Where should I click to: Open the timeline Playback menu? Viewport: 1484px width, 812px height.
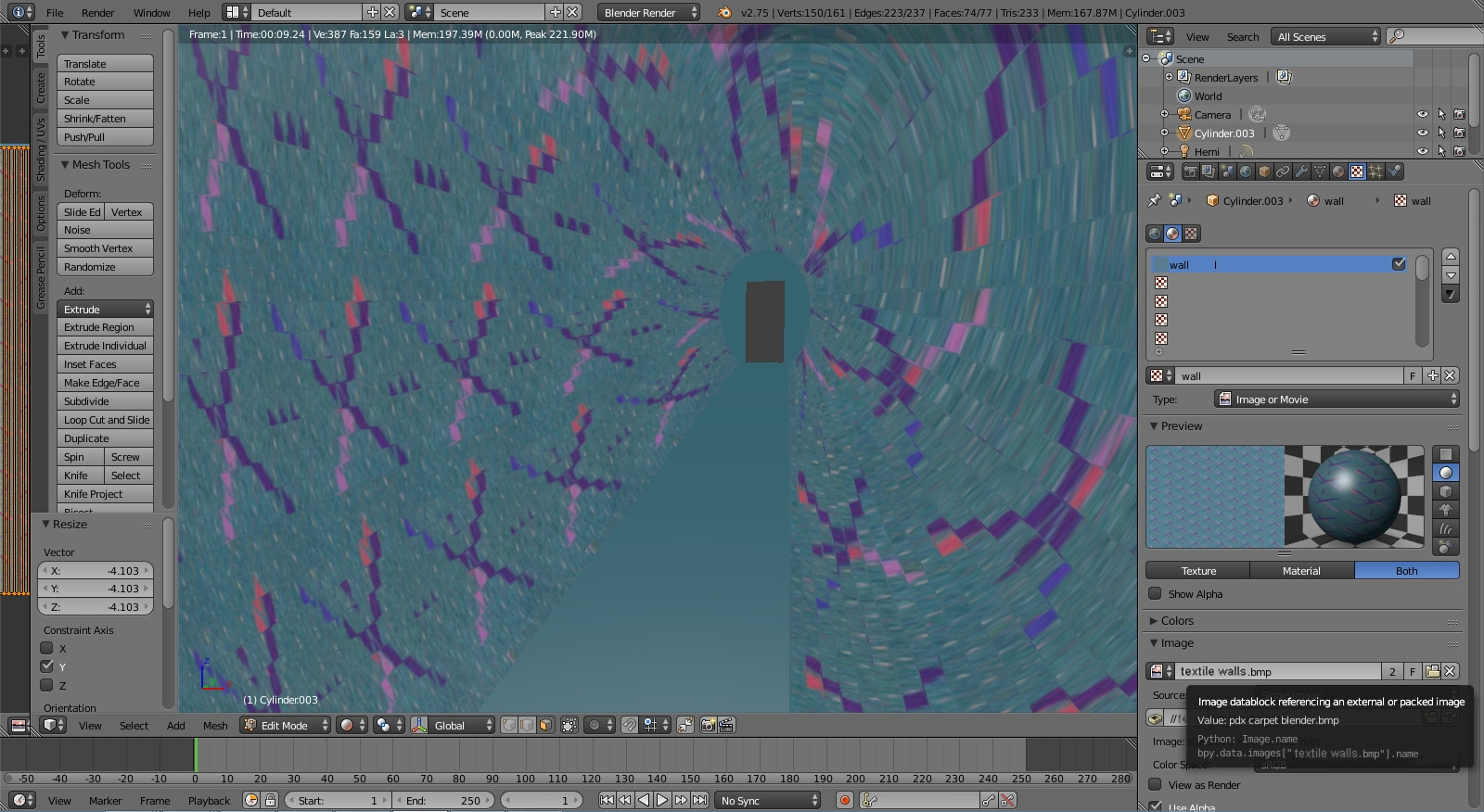point(209,800)
